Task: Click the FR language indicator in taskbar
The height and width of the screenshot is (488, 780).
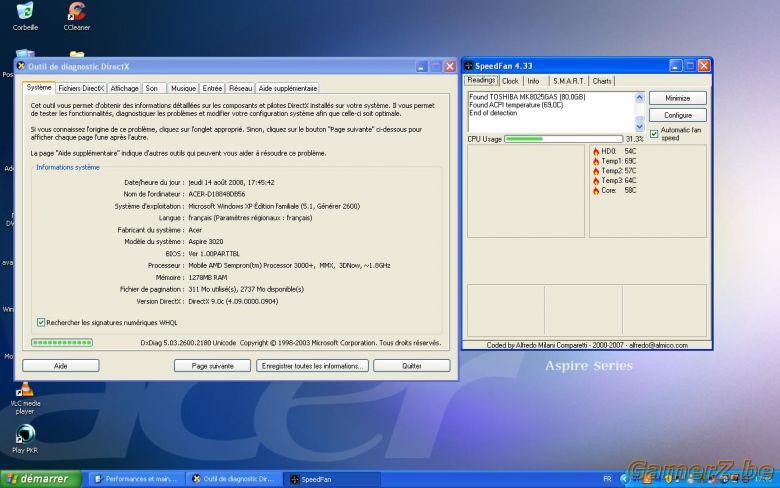Action: pos(607,479)
